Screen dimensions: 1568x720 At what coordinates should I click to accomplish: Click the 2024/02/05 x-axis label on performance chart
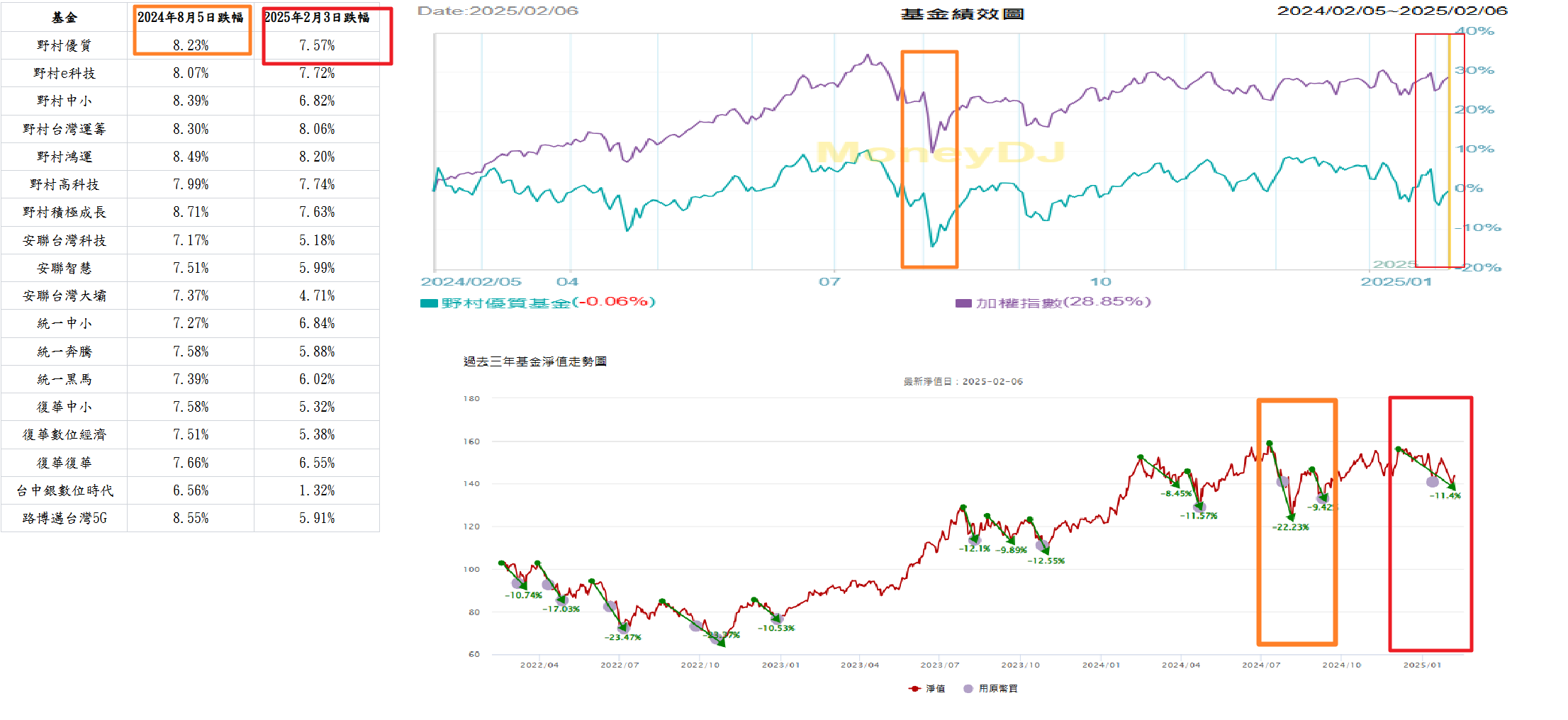pos(471,282)
